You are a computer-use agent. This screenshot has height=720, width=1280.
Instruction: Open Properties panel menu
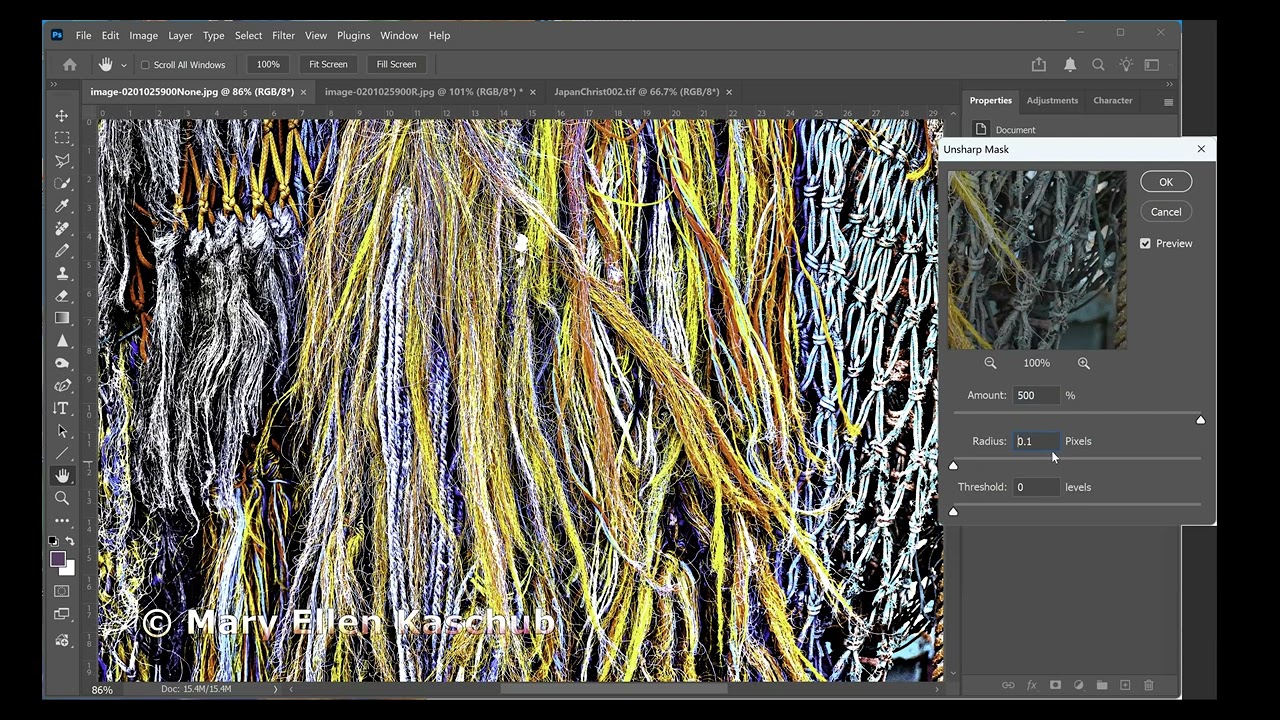tap(1168, 101)
